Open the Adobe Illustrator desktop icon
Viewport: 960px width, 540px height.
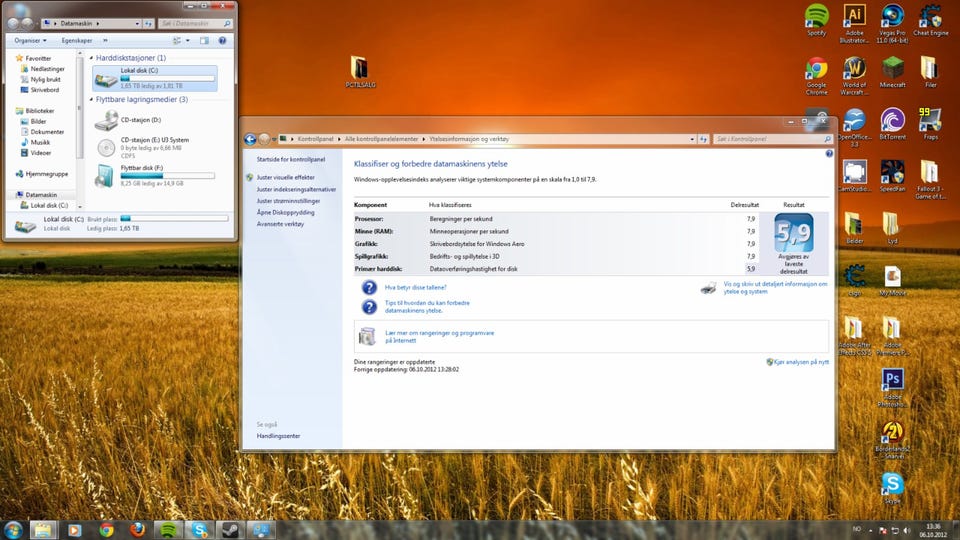pos(854,17)
